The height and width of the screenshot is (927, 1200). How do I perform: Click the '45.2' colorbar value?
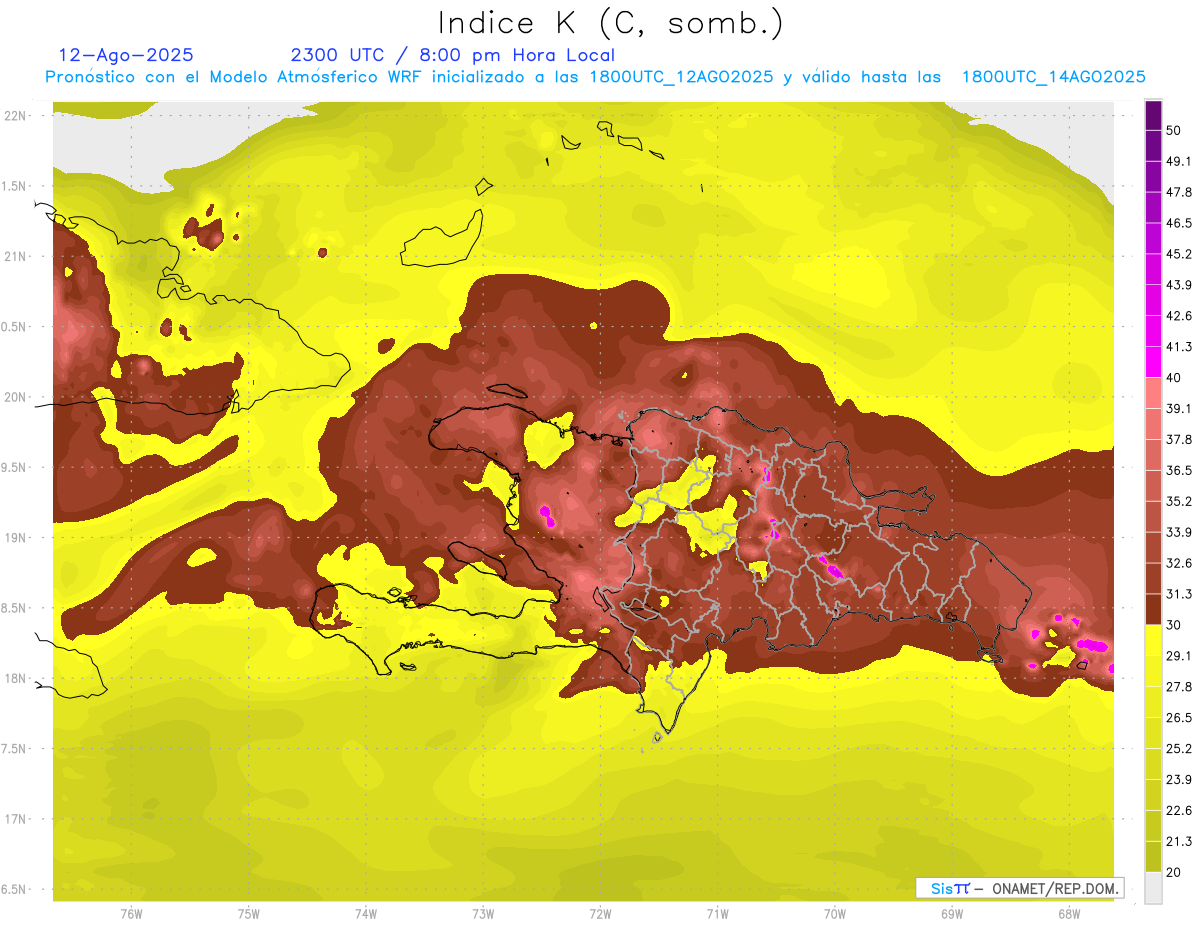pos(1179,254)
